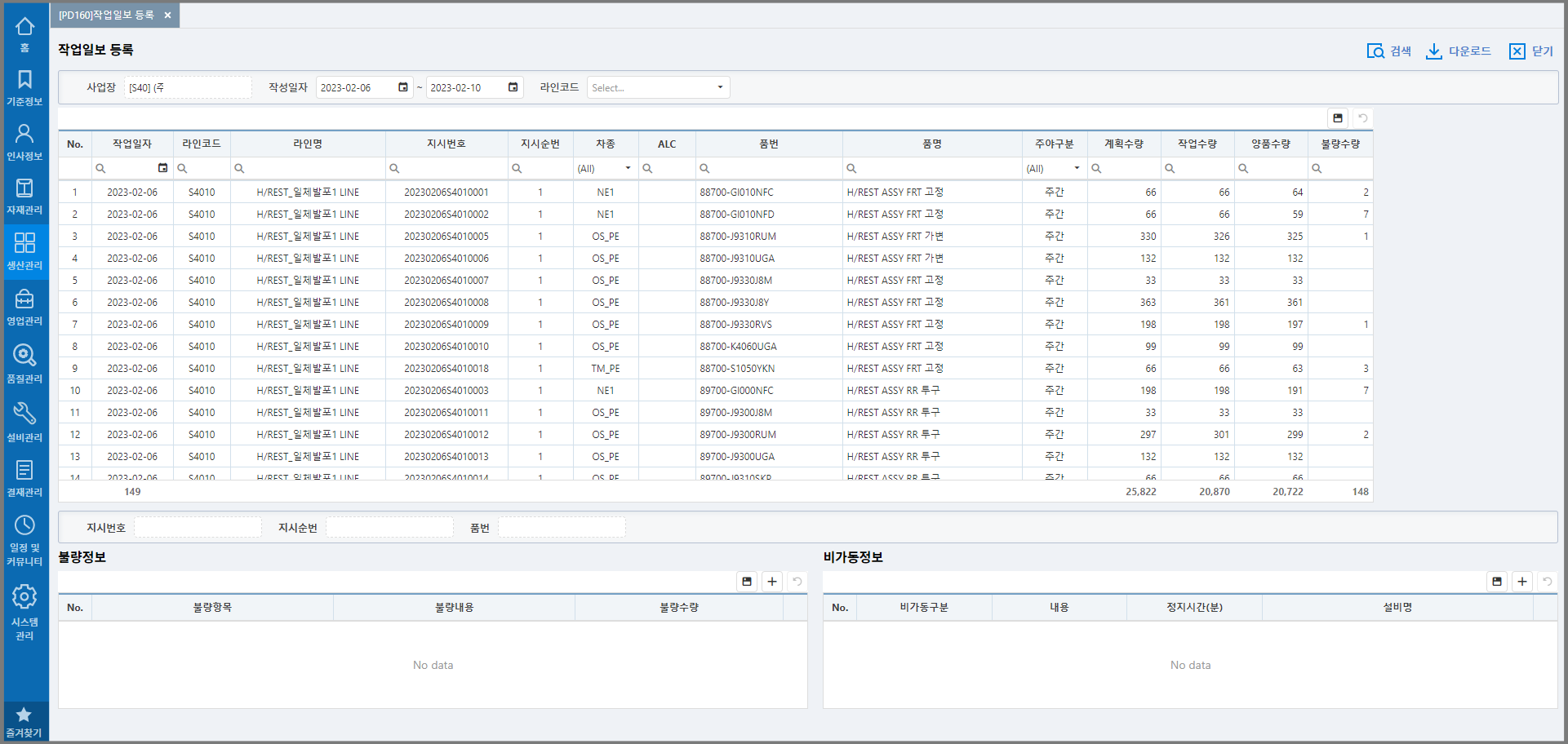Go to 홈 in the sidebar
This screenshot has height=744, width=1568.
pyautogui.click(x=24, y=33)
